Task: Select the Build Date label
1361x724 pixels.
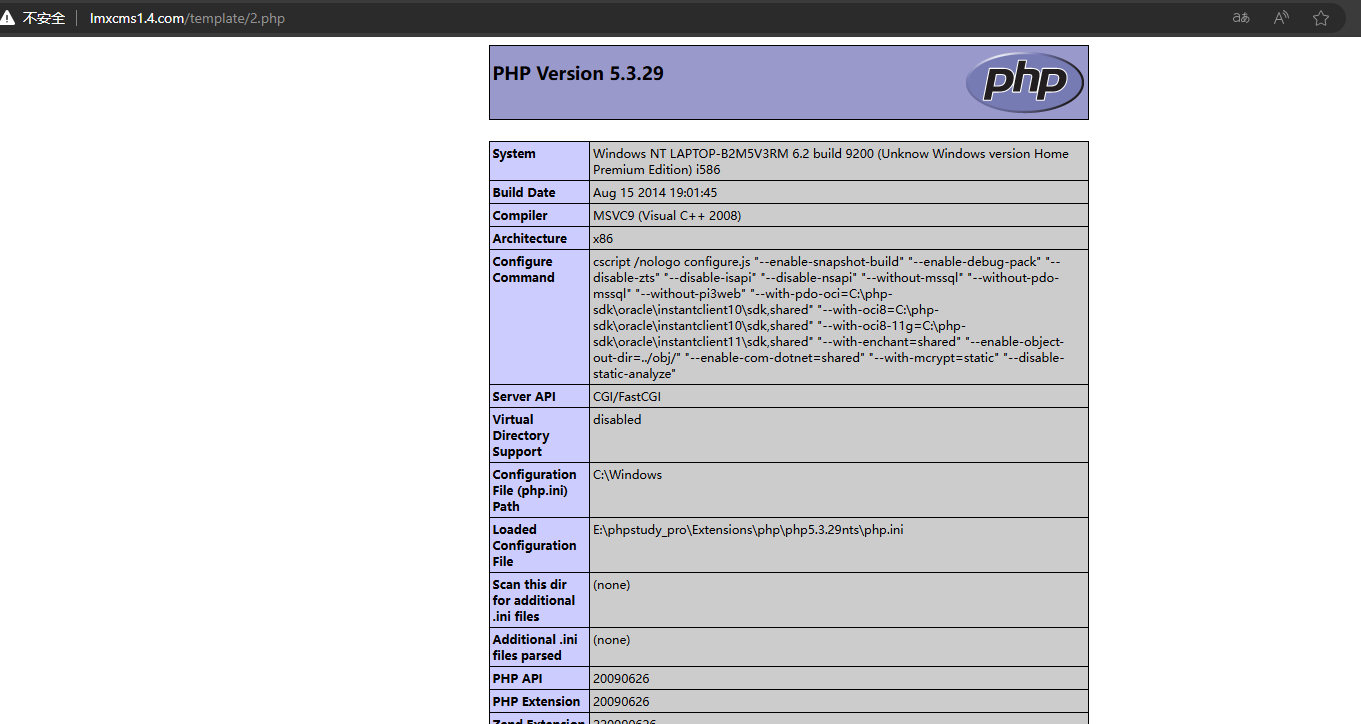Action: [524, 193]
